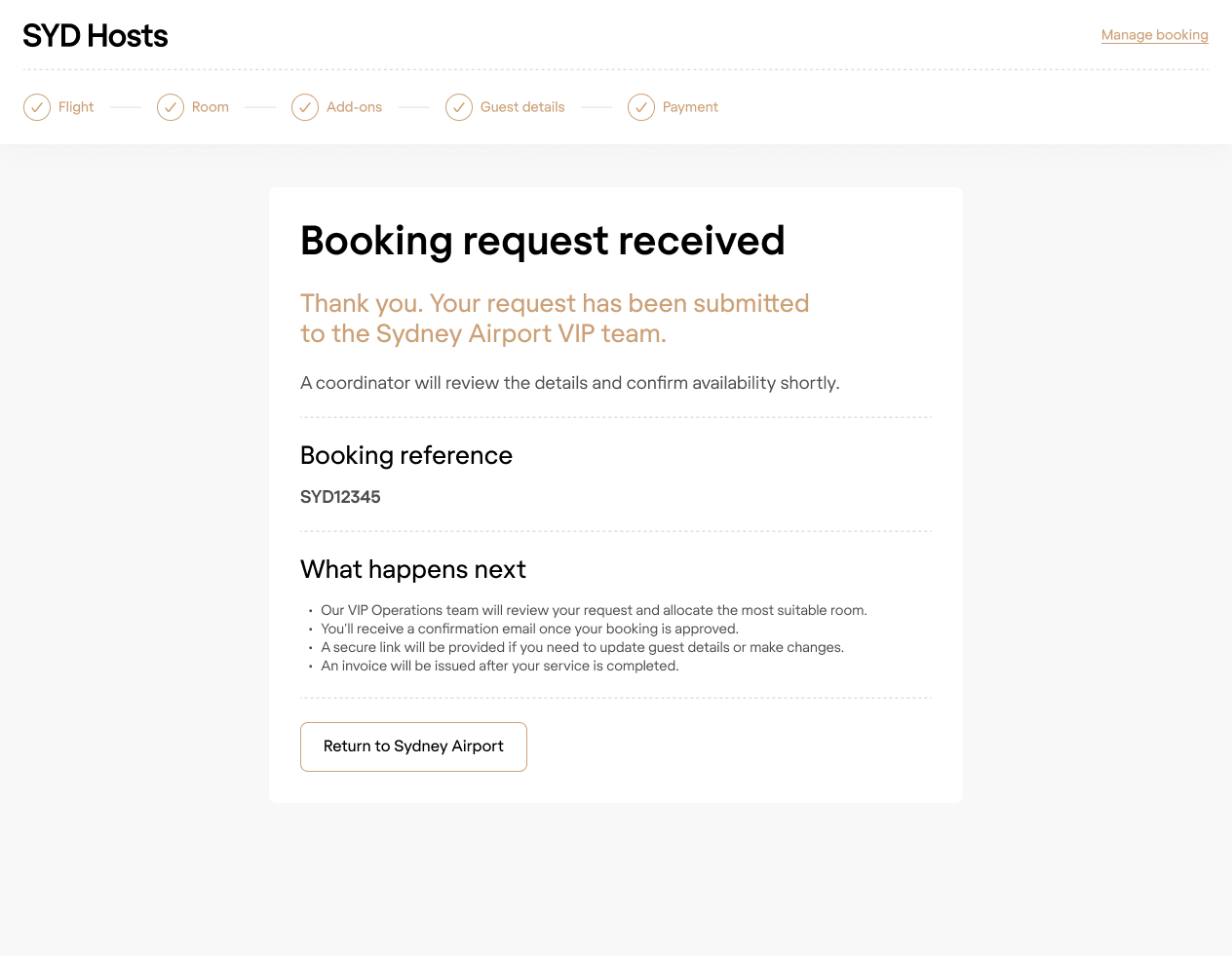This screenshot has height=956, width=1232.
Task: Click the Flight step checkmark icon
Action: click(37, 107)
